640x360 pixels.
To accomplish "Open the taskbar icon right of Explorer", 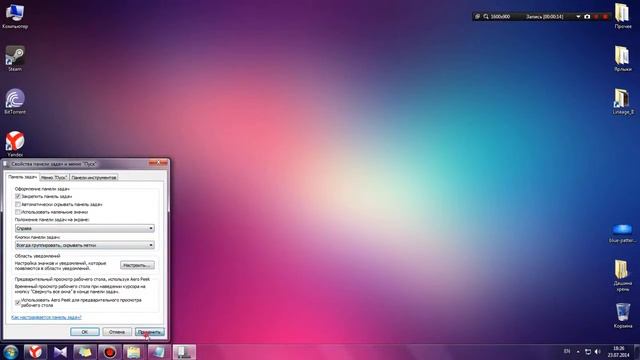I will click(159, 352).
